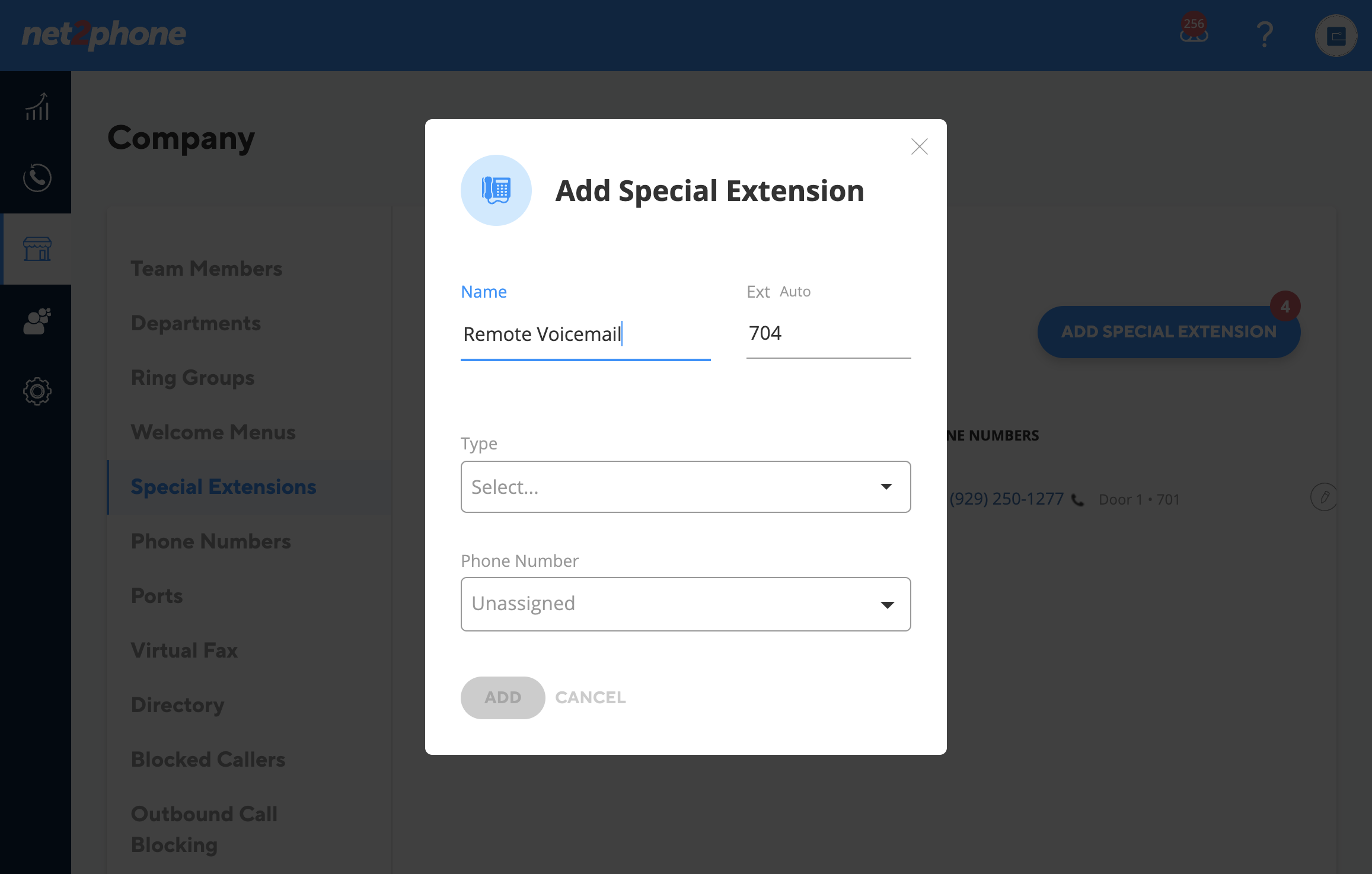Viewport: 1372px width, 874px height.
Task: Click the Door 1 • 701 label
Action: coord(1139,499)
